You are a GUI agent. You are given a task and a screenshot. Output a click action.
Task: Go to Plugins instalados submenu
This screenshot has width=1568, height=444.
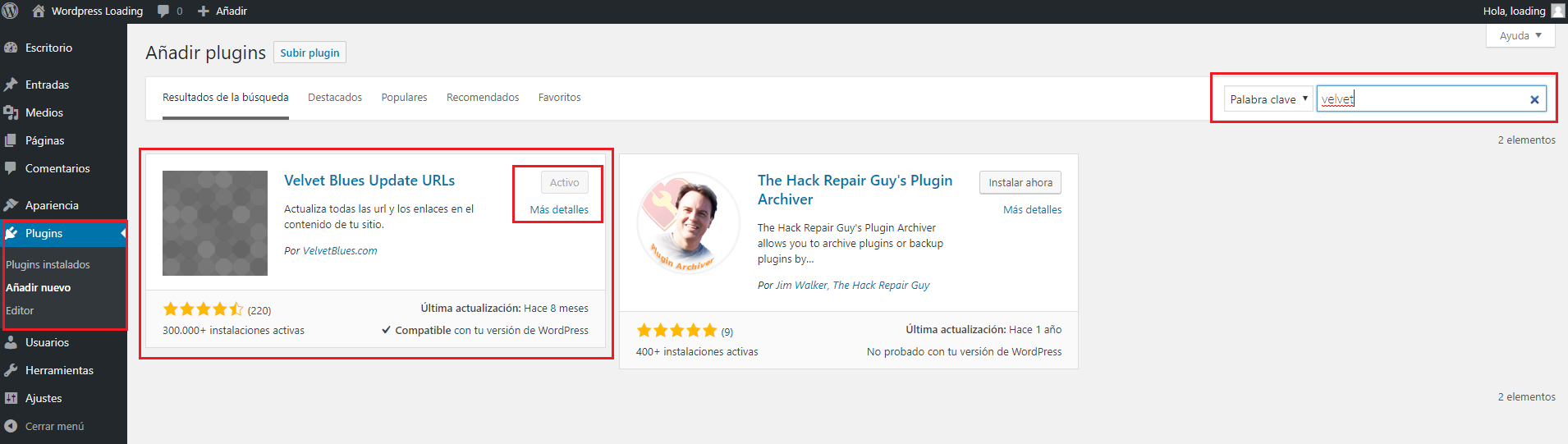tap(48, 264)
